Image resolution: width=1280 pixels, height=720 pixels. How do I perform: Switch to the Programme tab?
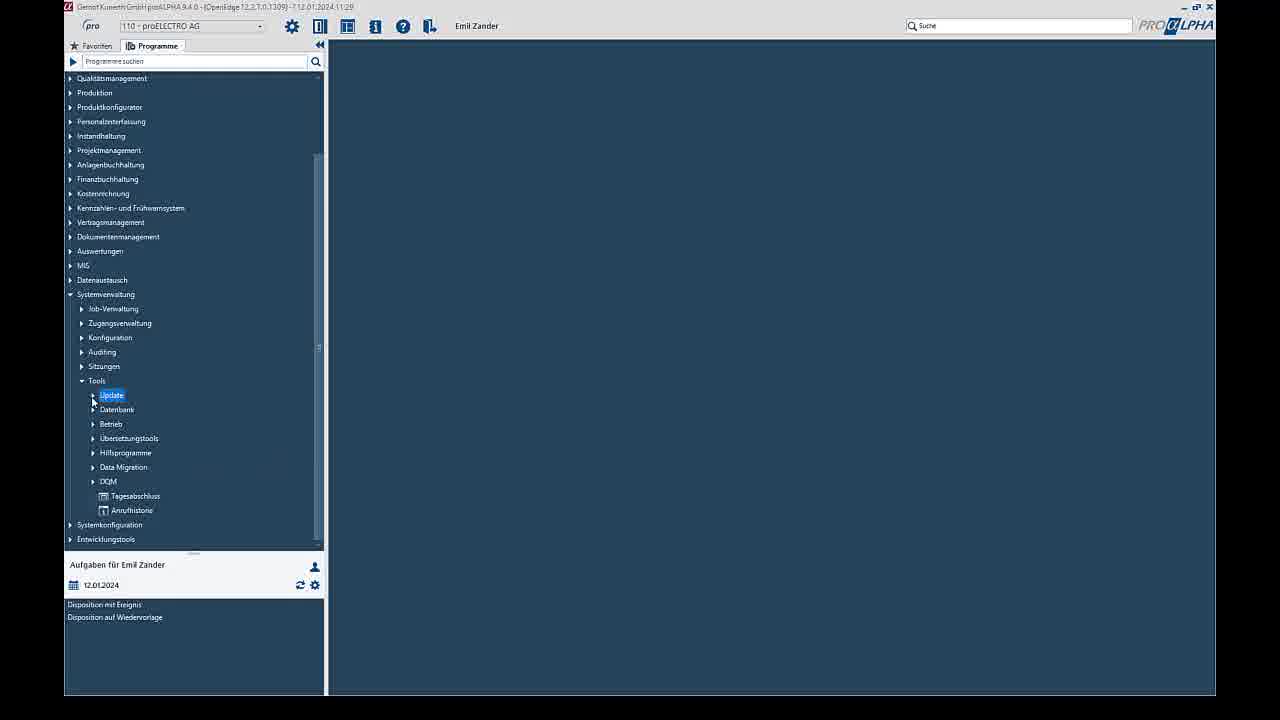point(152,46)
